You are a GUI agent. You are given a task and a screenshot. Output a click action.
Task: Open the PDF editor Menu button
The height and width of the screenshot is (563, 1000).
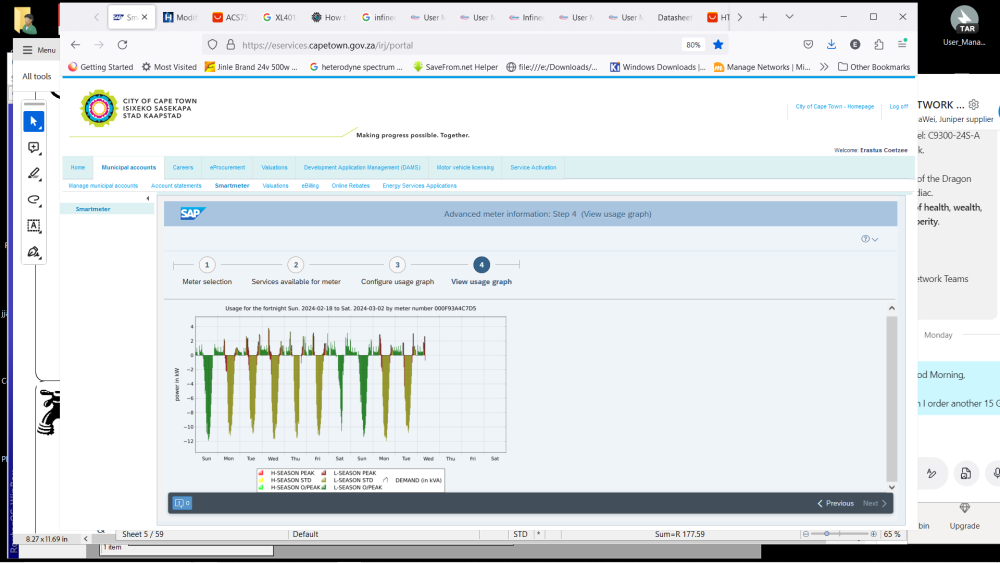tap(38, 50)
